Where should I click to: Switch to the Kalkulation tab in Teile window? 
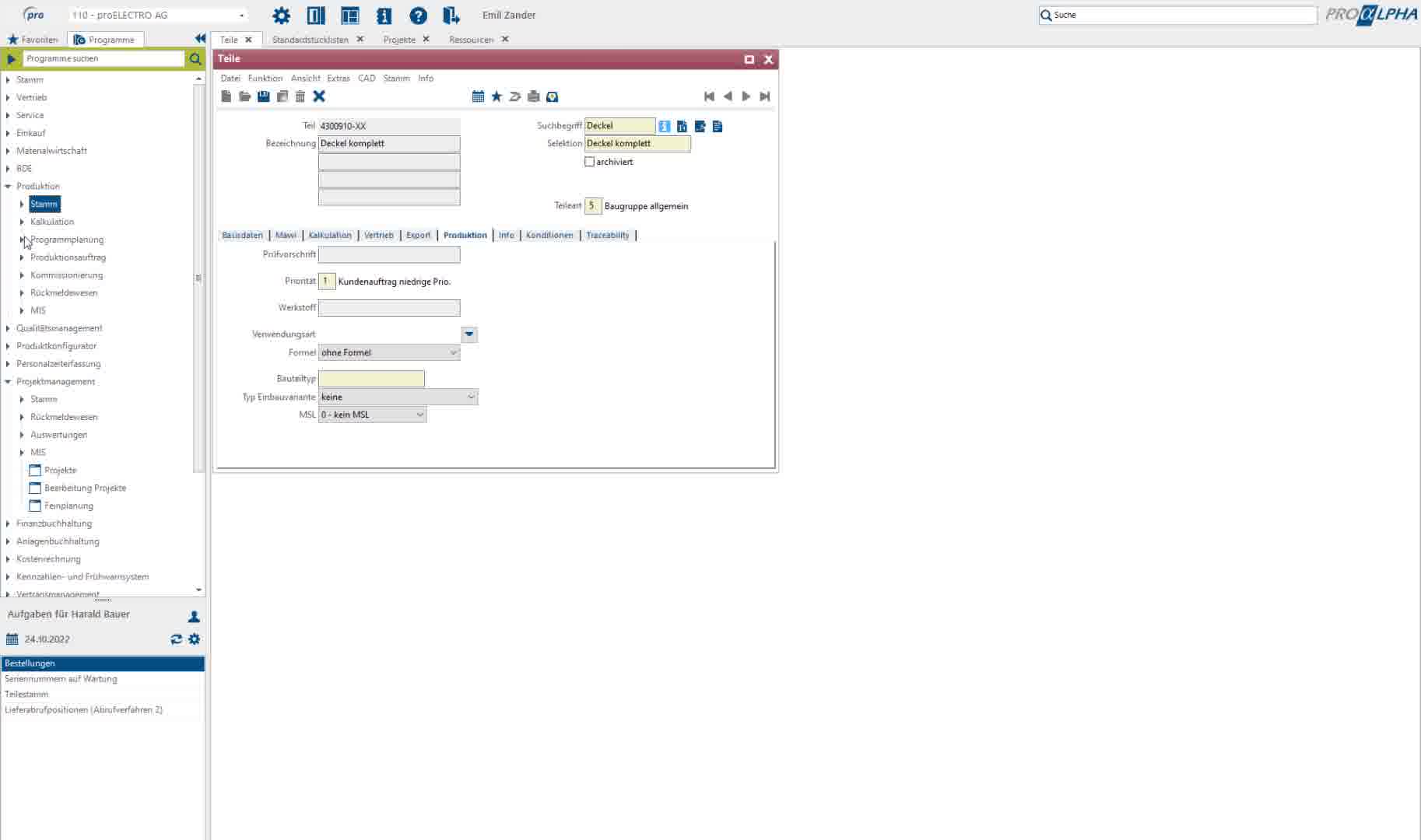coord(330,235)
